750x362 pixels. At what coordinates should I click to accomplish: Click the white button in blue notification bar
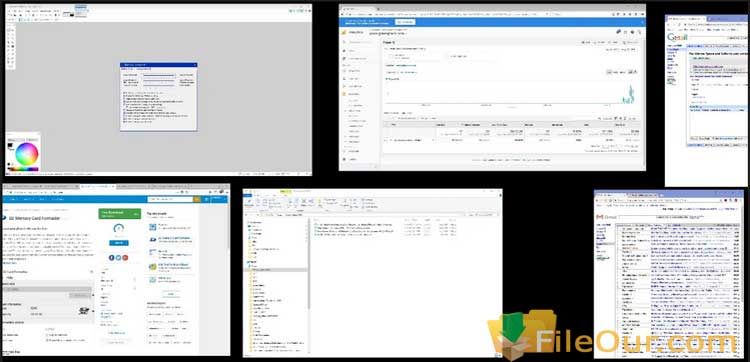pyautogui.click(x=405, y=22)
